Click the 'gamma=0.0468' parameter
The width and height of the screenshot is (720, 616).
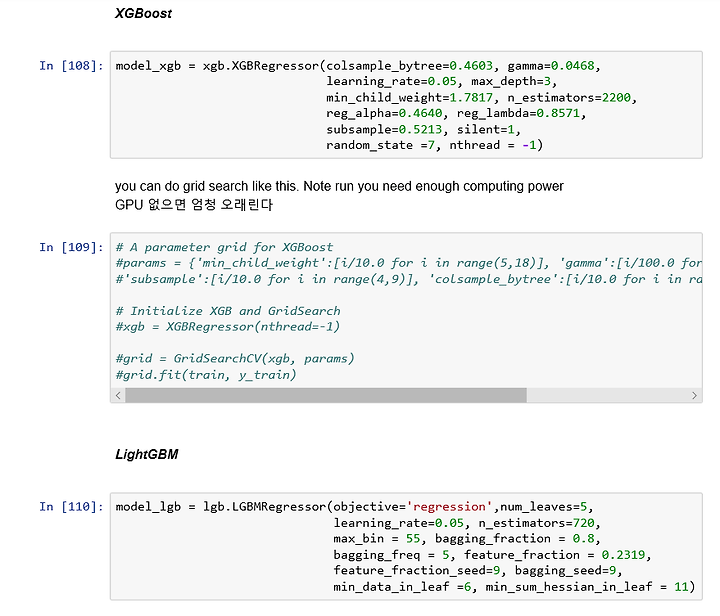[x=551, y=66]
